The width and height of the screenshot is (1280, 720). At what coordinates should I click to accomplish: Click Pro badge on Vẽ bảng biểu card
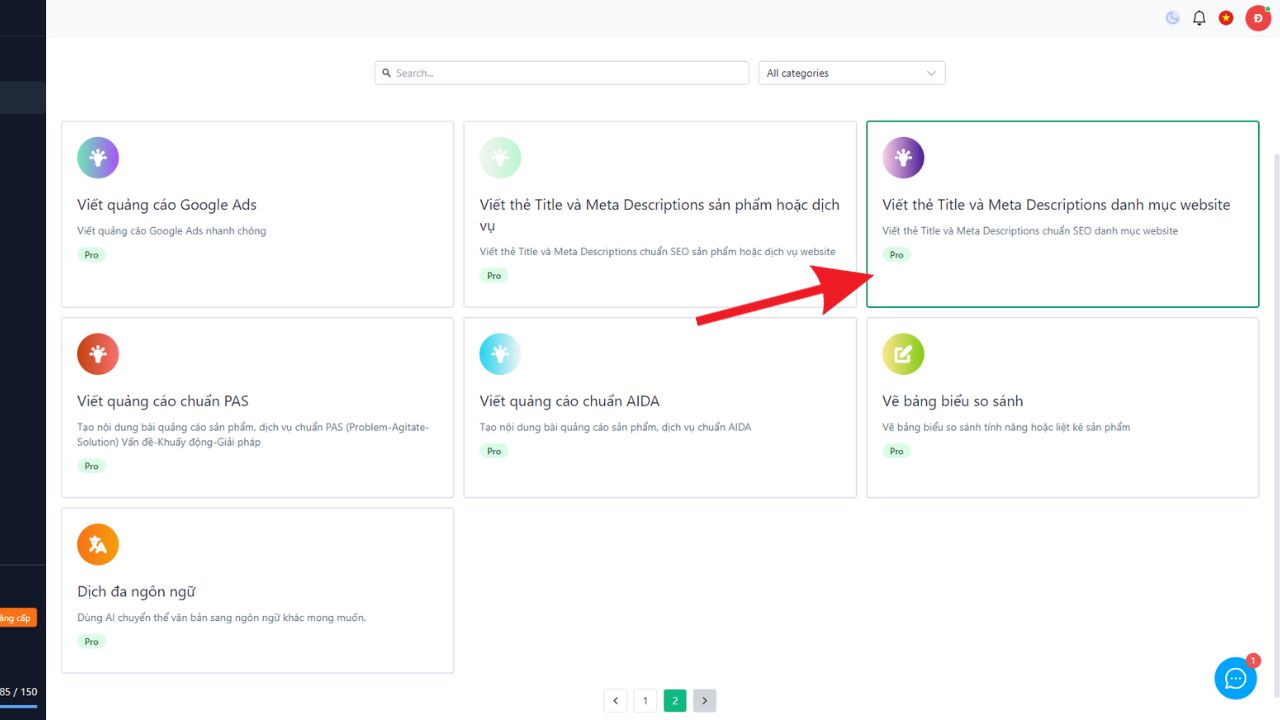[896, 451]
